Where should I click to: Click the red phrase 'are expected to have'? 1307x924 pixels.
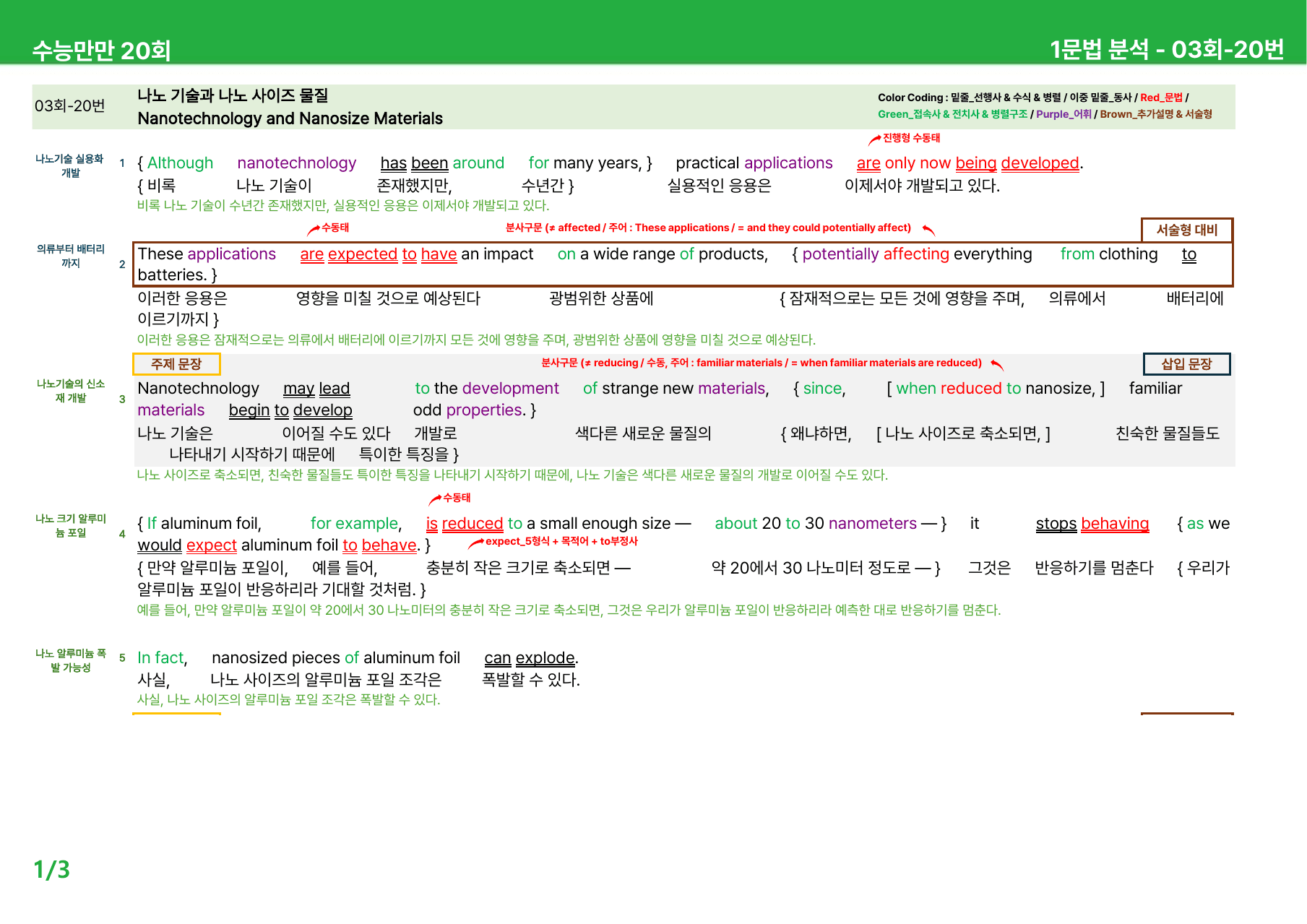379,254
